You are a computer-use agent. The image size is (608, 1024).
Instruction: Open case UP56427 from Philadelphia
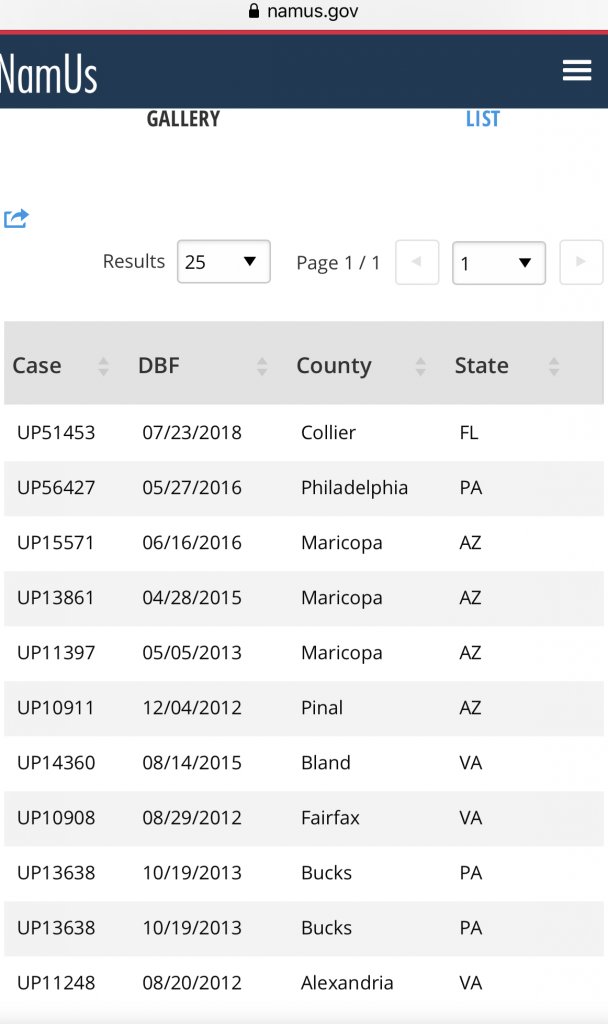[56, 488]
